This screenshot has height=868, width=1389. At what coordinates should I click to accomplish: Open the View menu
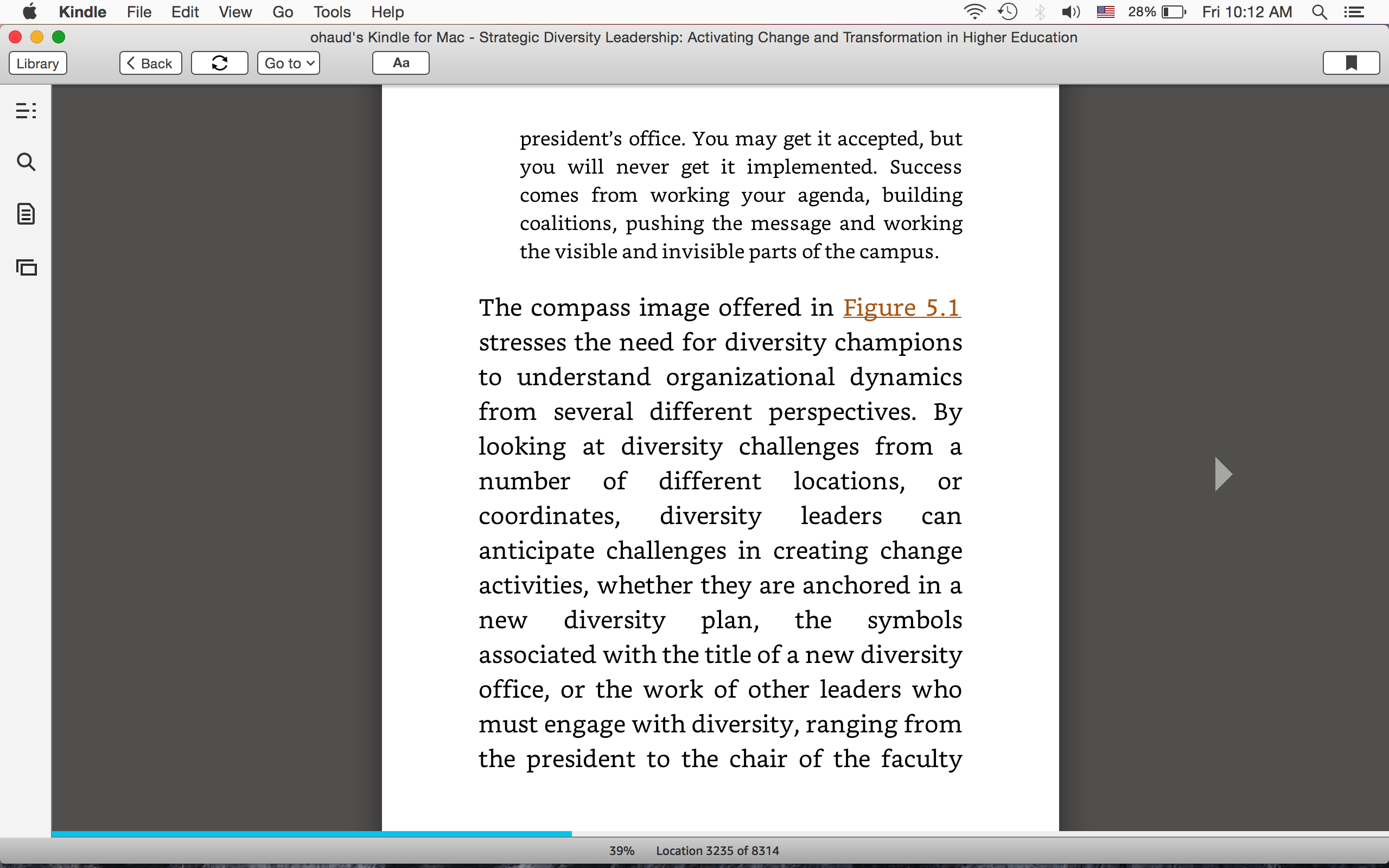(x=235, y=11)
